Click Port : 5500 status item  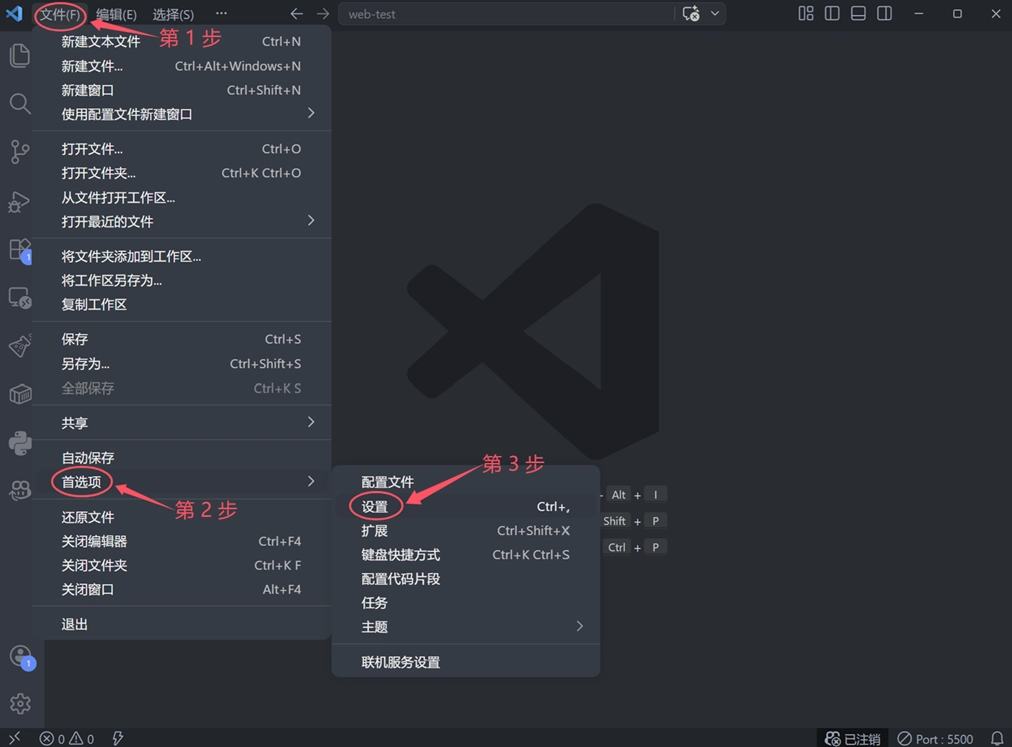point(935,739)
